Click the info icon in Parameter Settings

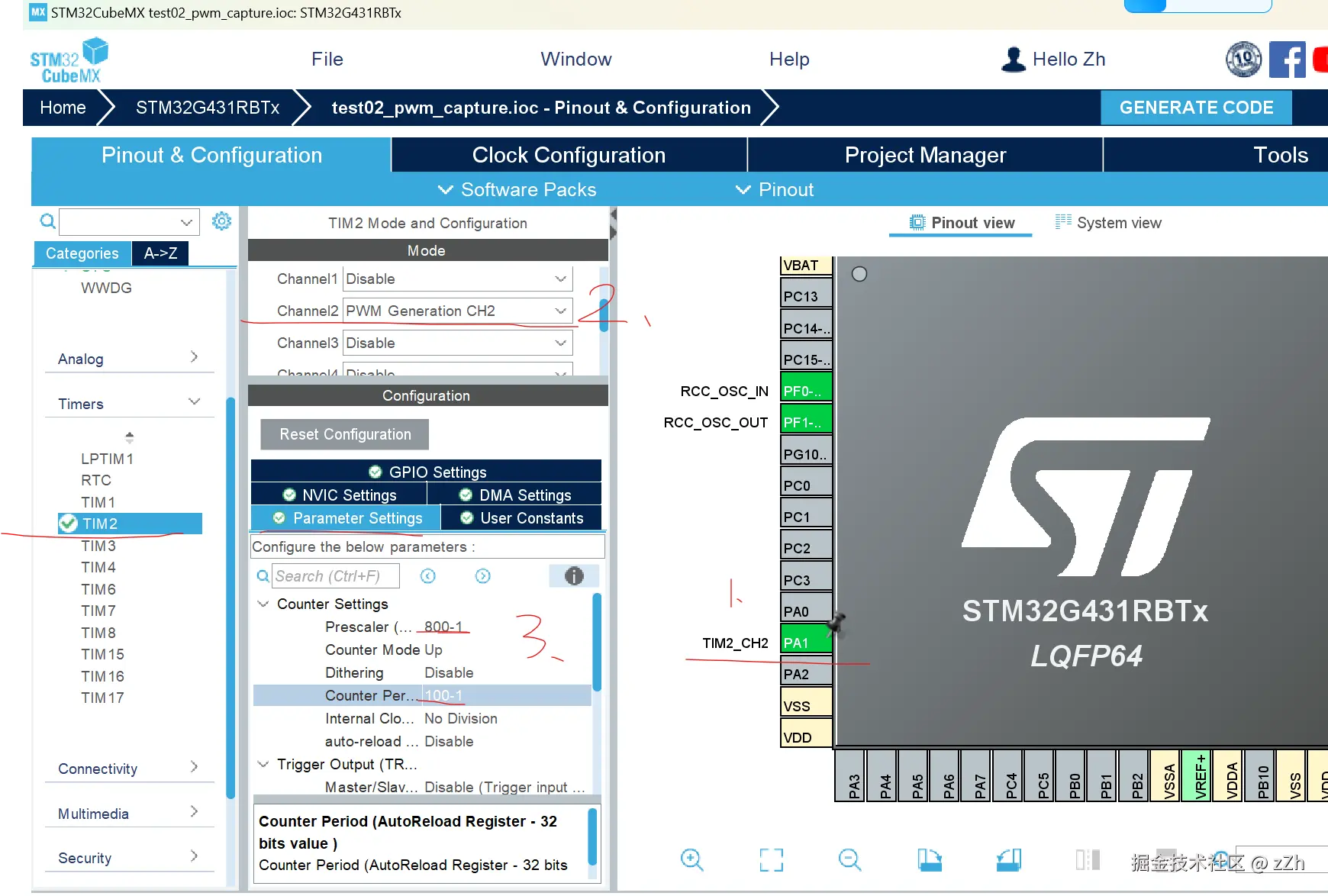click(574, 576)
